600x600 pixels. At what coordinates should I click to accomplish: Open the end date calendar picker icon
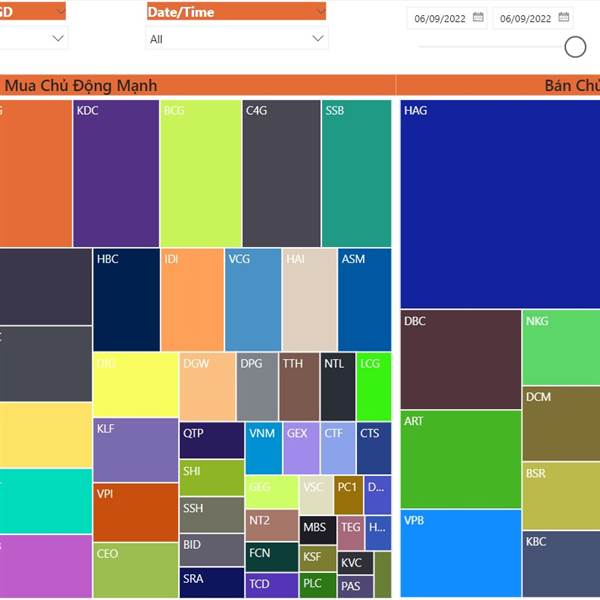pyautogui.click(x=564, y=17)
